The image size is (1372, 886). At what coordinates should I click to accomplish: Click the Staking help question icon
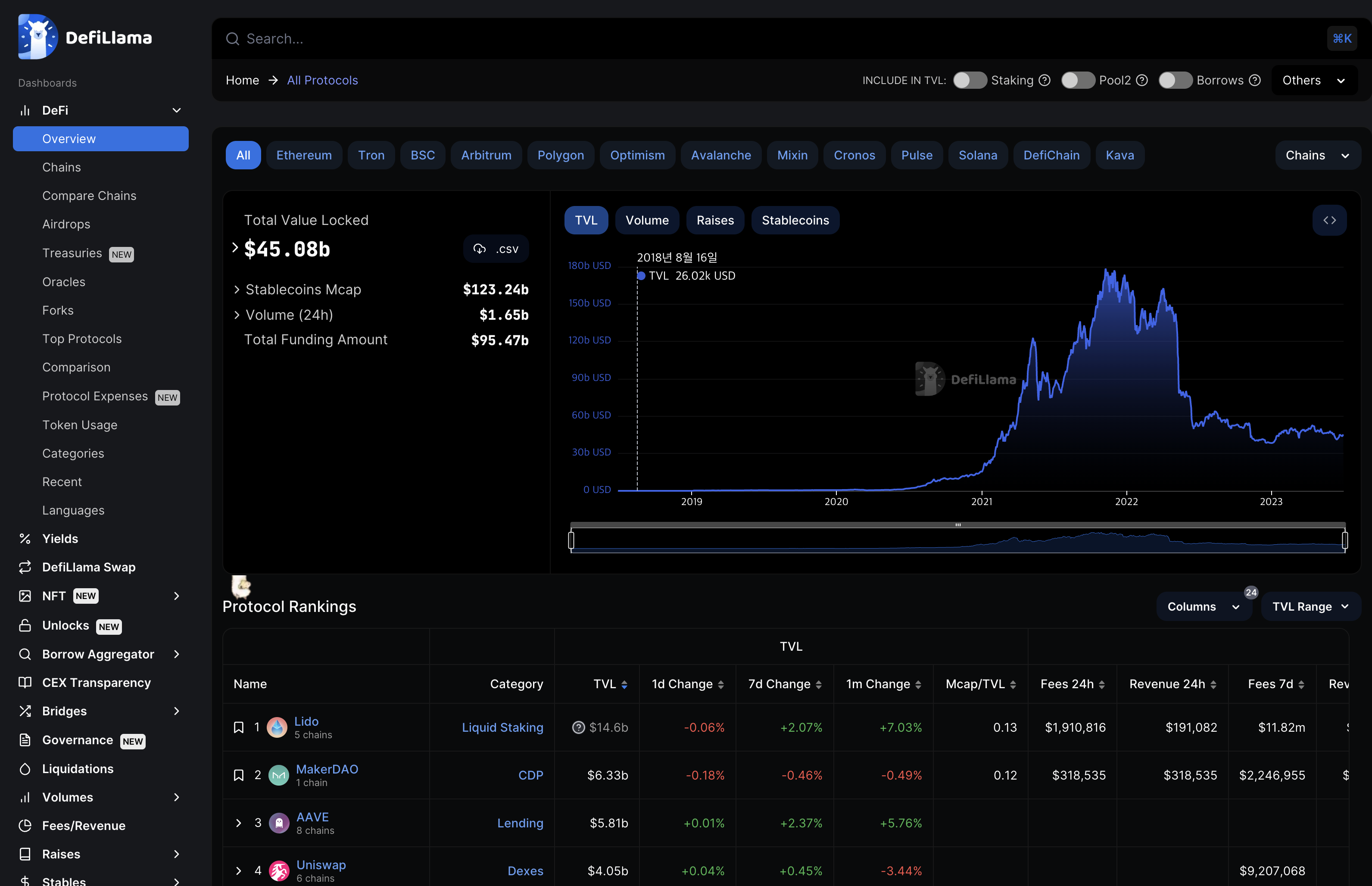tap(1045, 81)
